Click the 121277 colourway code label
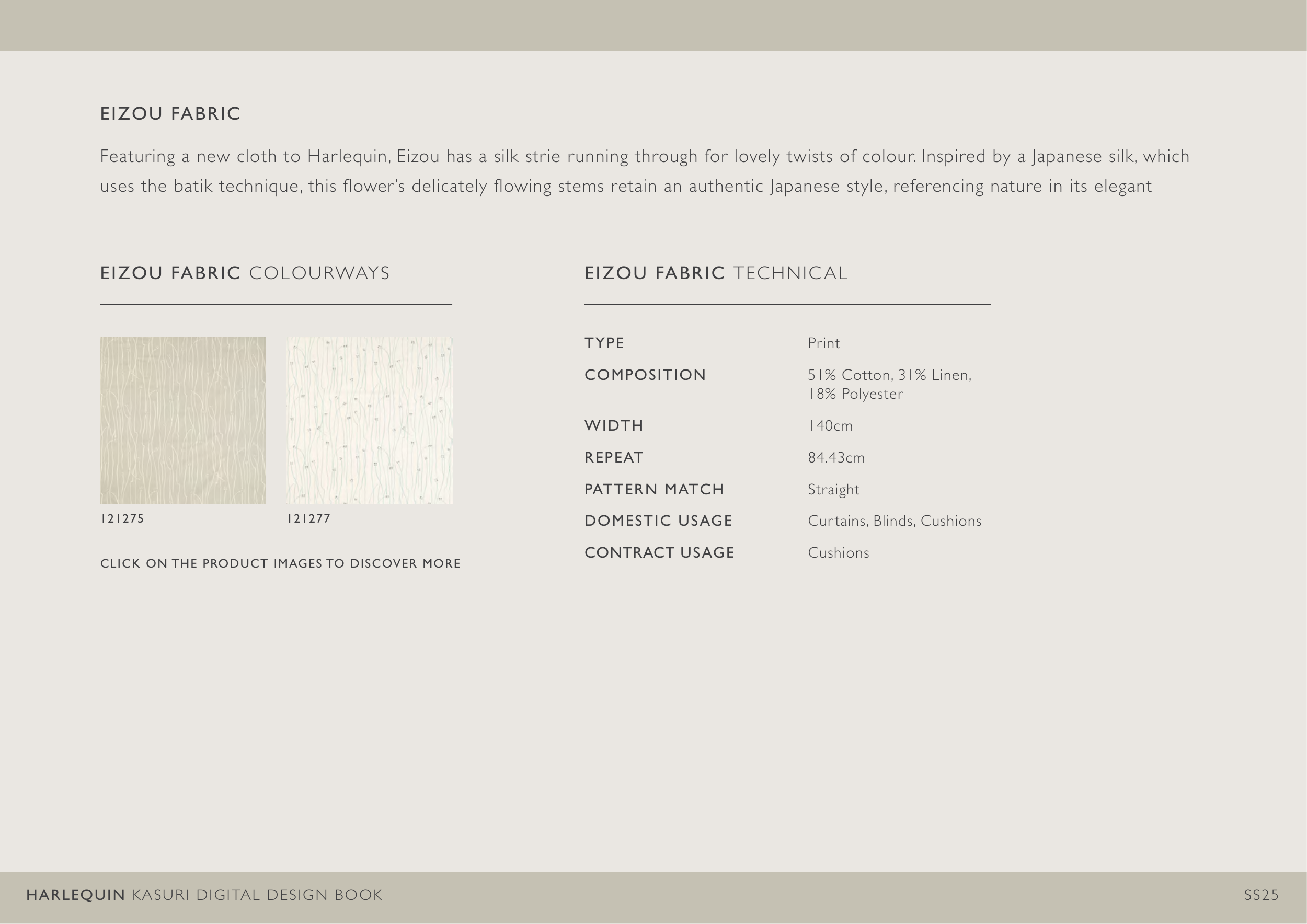This screenshot has height=924, width=1307. (x=308, y=518)
